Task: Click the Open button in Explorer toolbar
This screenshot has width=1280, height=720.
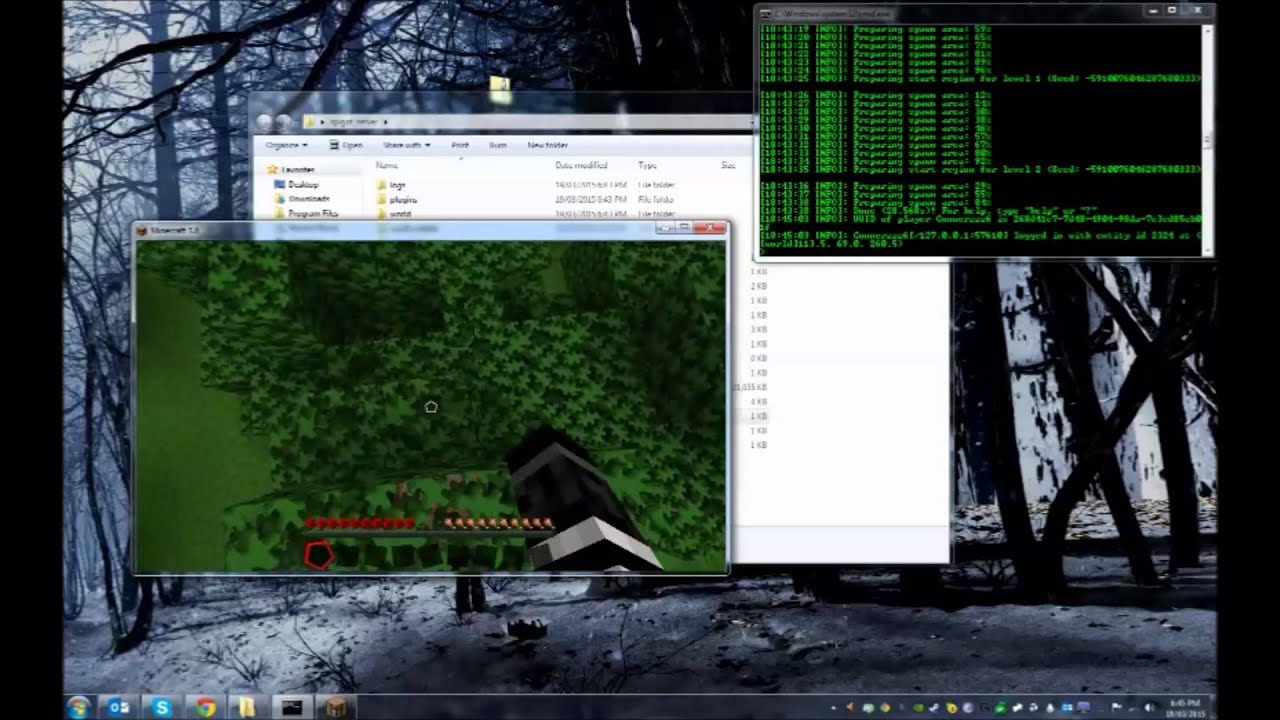Action: (346, 145)
